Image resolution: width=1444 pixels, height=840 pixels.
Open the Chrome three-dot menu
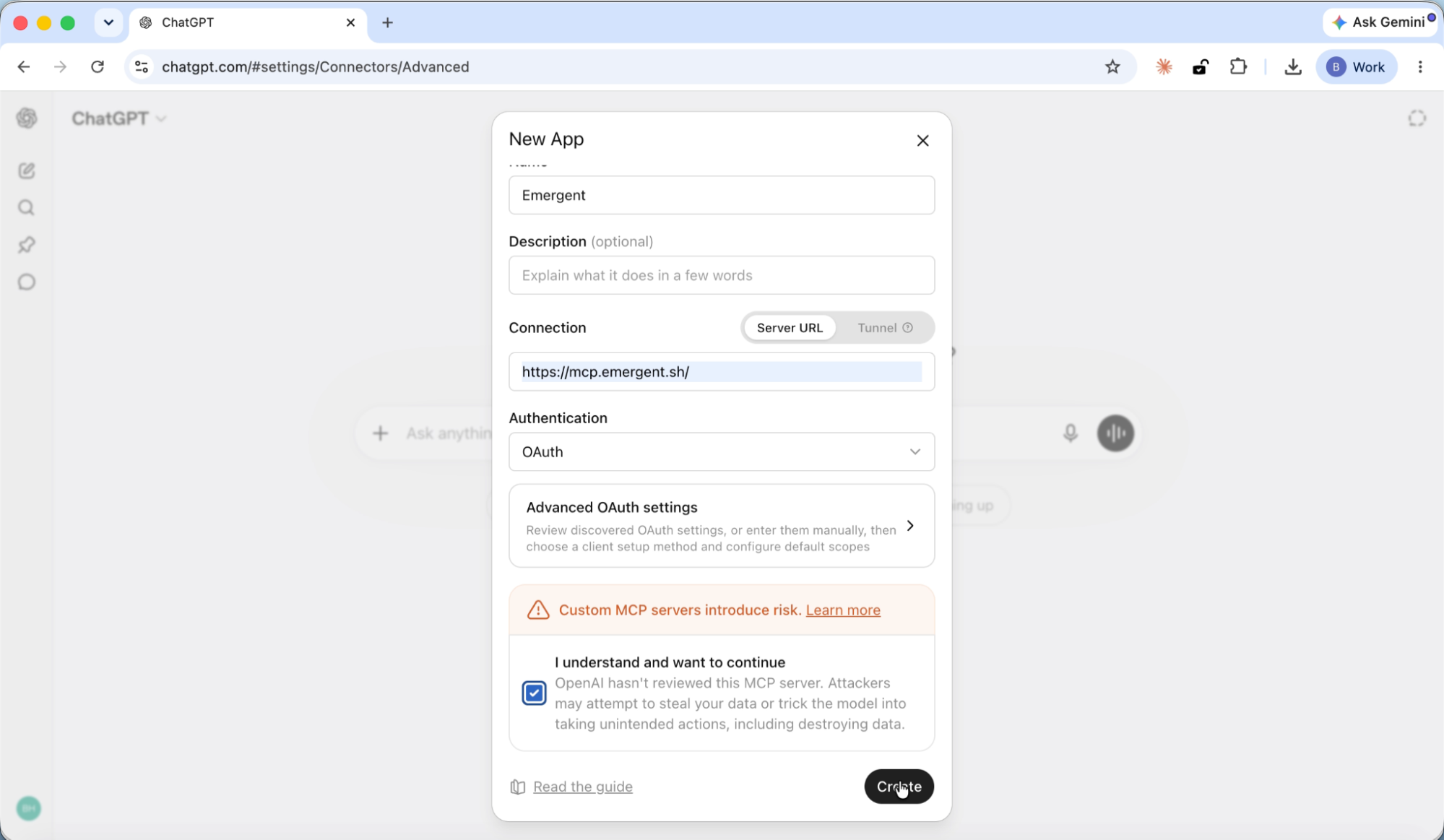[x=1420, y=67]
